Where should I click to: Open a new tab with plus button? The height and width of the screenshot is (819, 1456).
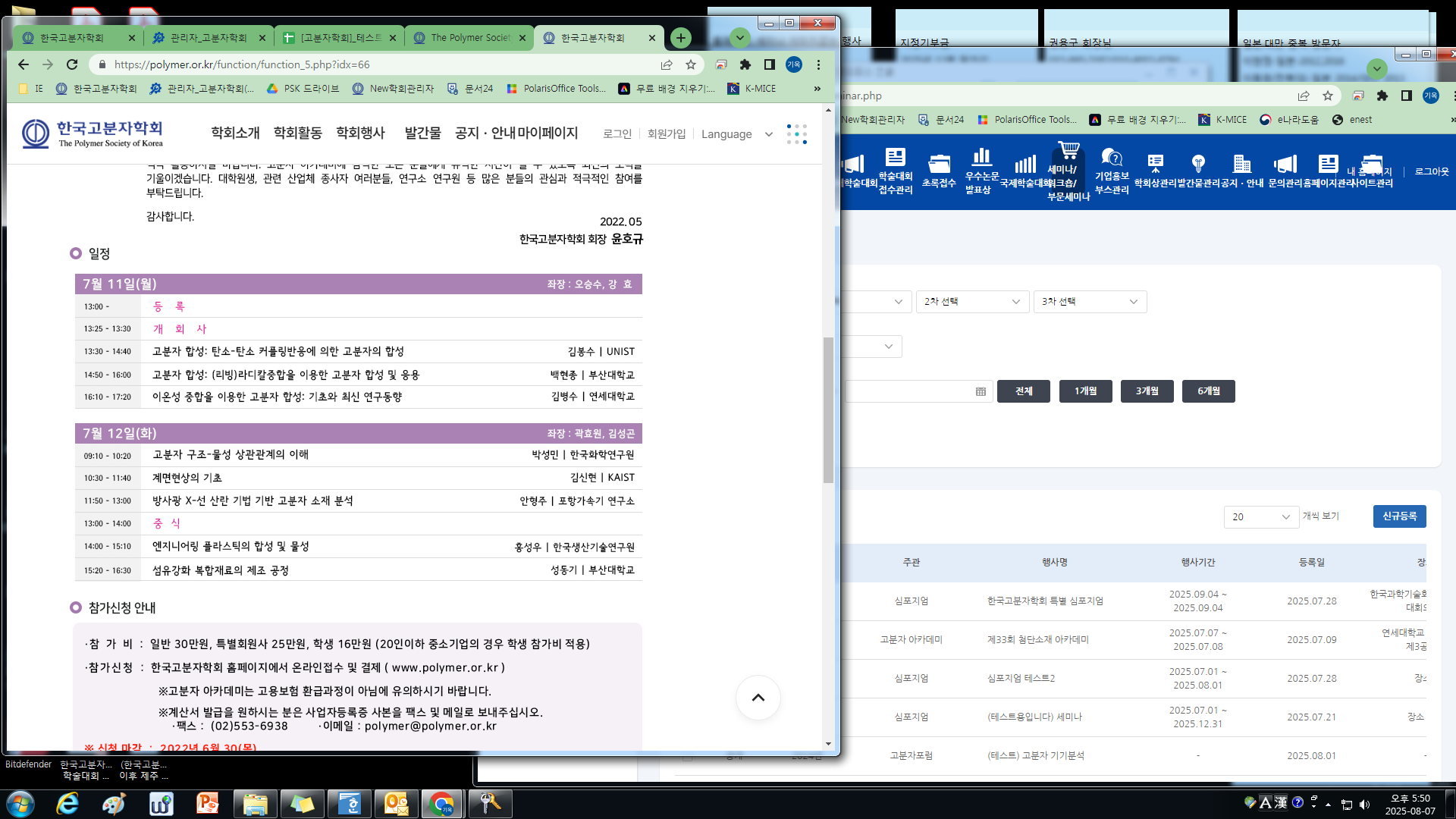point(681,37)
